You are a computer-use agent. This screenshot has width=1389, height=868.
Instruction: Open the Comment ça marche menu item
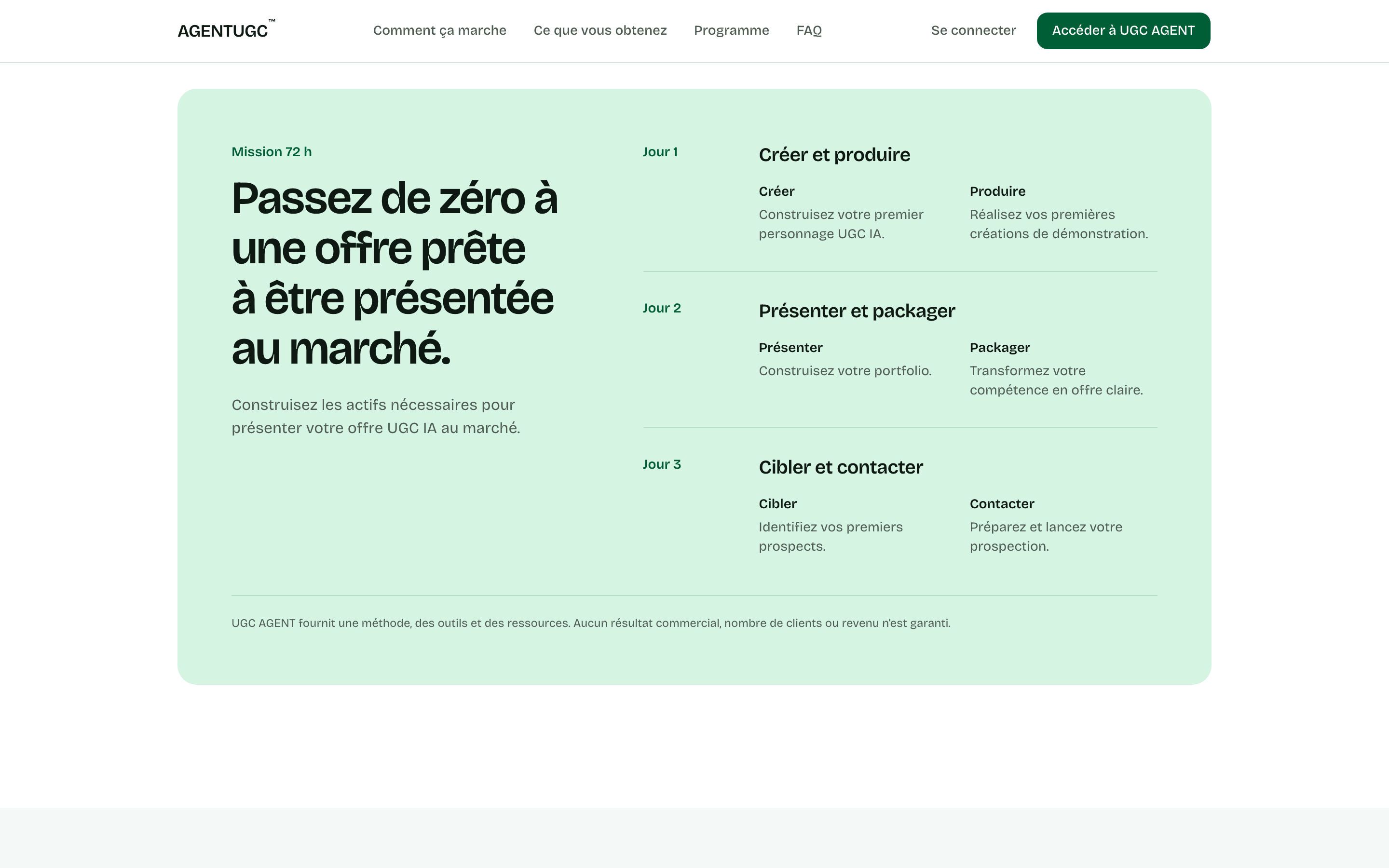coord(440,30)
